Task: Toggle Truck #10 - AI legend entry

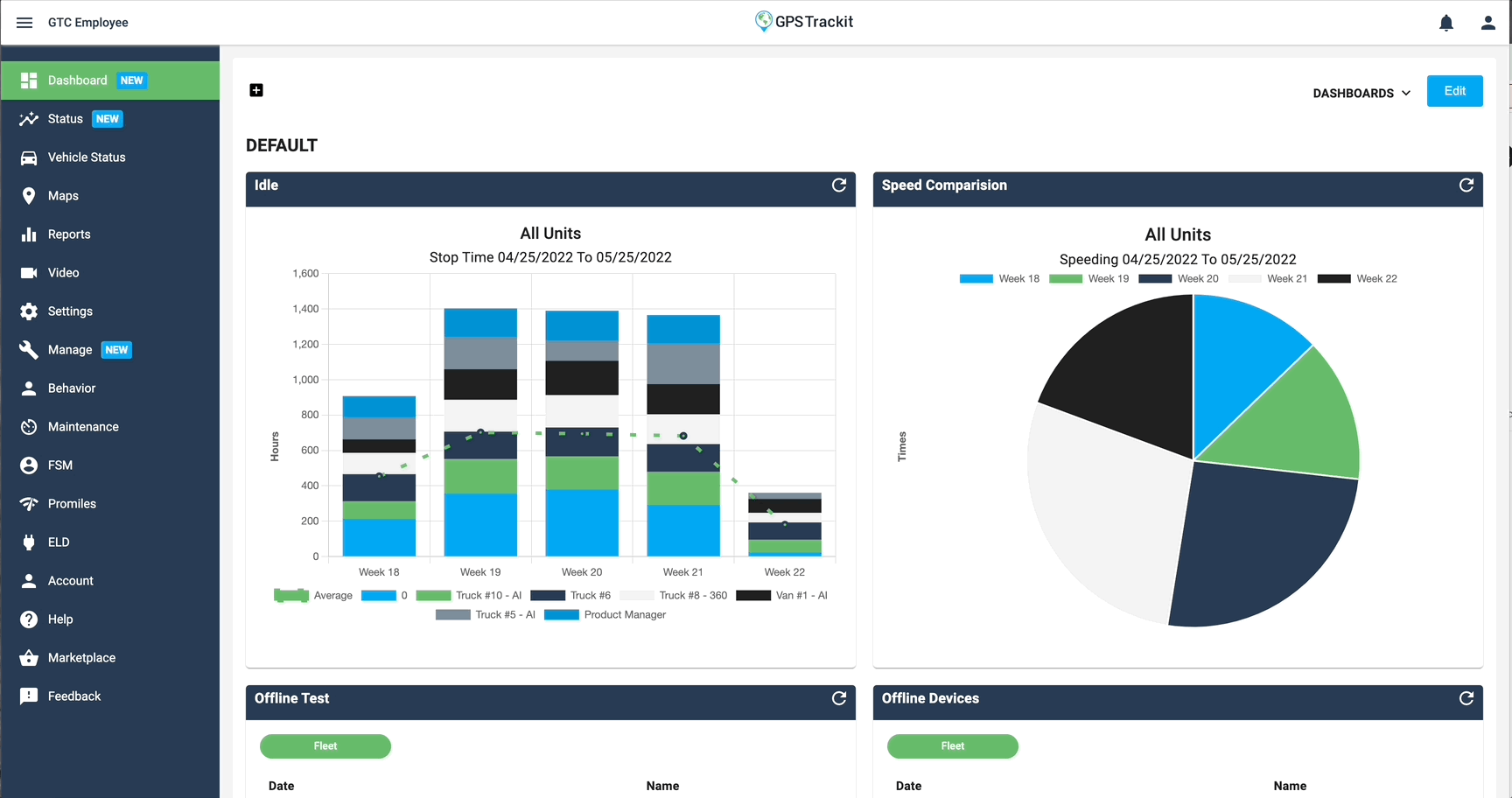Action: click(469, 596)
